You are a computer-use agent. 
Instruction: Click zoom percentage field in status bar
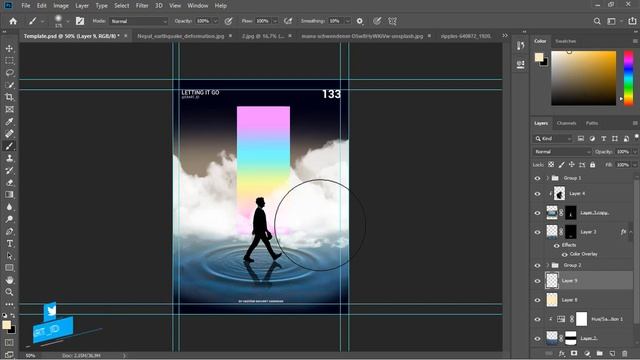tap(31, 356)
